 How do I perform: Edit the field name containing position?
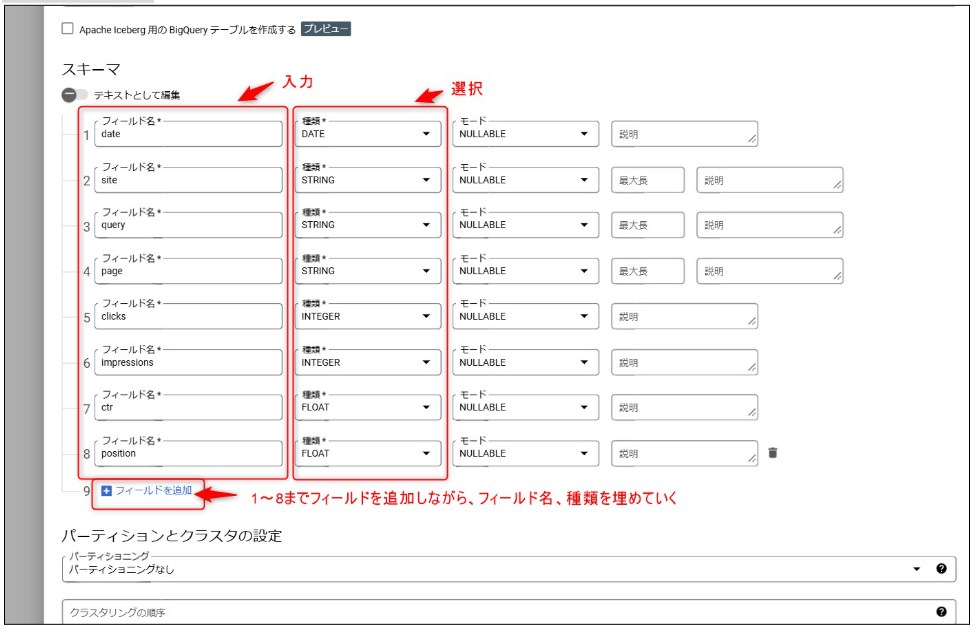point(188,454)
